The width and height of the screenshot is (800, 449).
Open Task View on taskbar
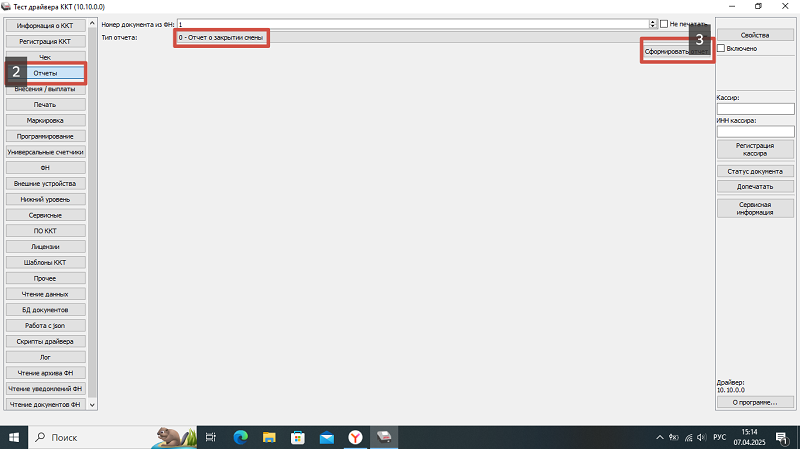tap(211, 437)
